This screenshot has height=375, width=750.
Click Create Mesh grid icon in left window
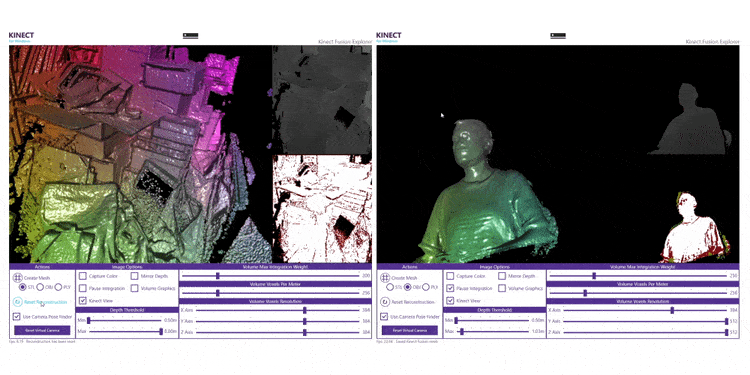[x=17, y=277]
